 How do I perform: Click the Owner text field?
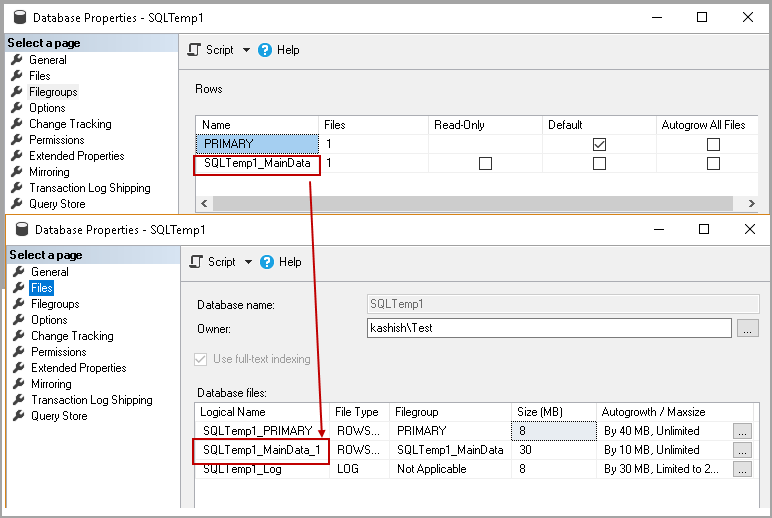(549, 328)
